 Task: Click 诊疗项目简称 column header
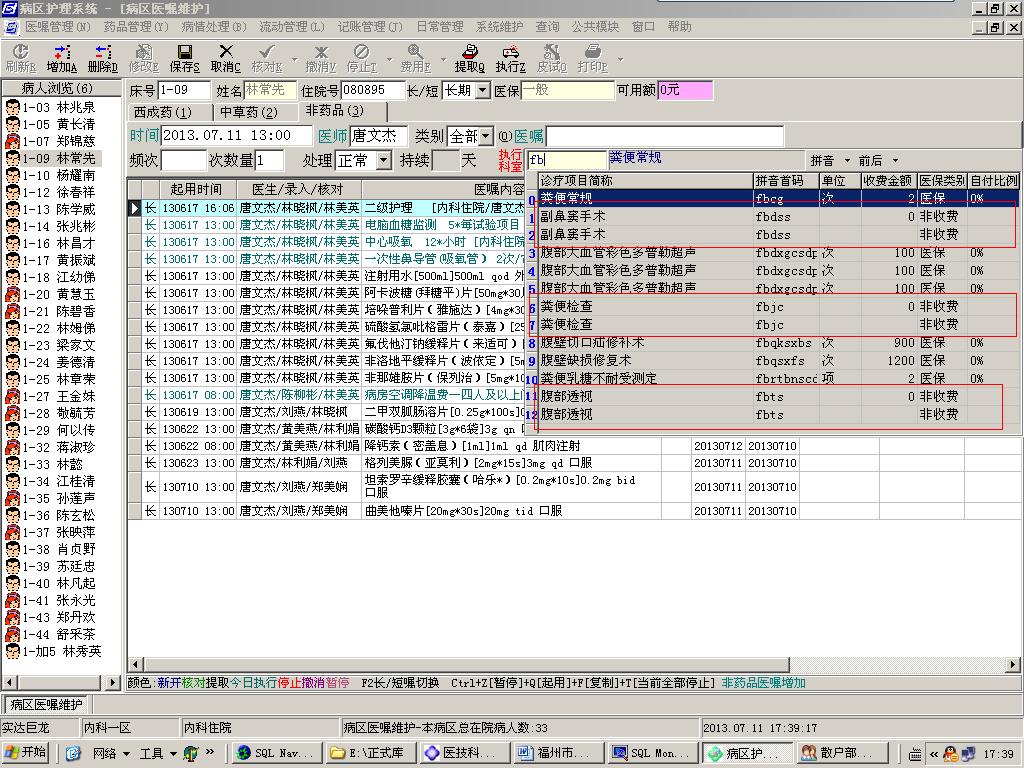coord(645,181)
